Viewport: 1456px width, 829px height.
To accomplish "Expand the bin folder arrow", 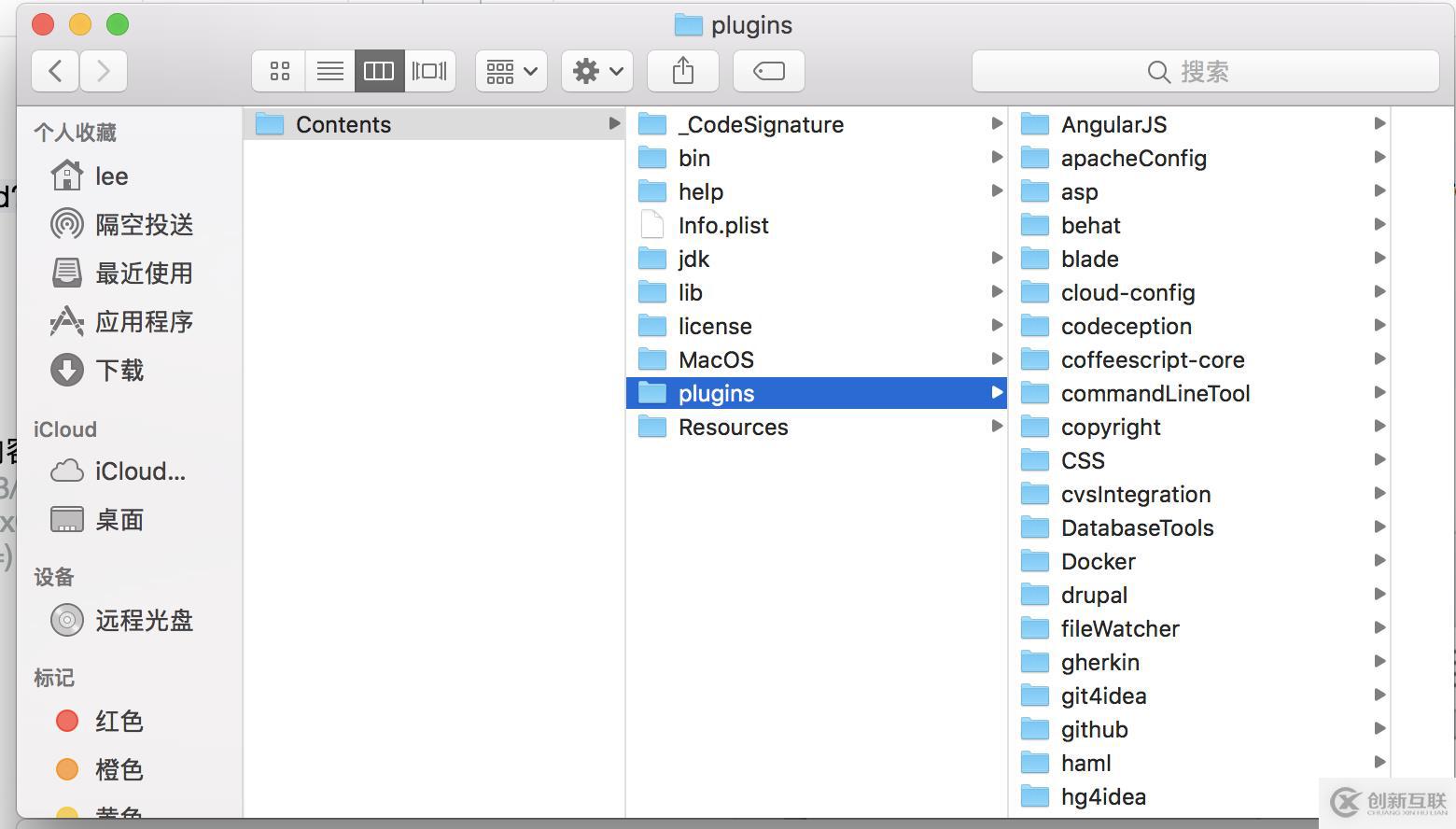I will pos(997,157).
